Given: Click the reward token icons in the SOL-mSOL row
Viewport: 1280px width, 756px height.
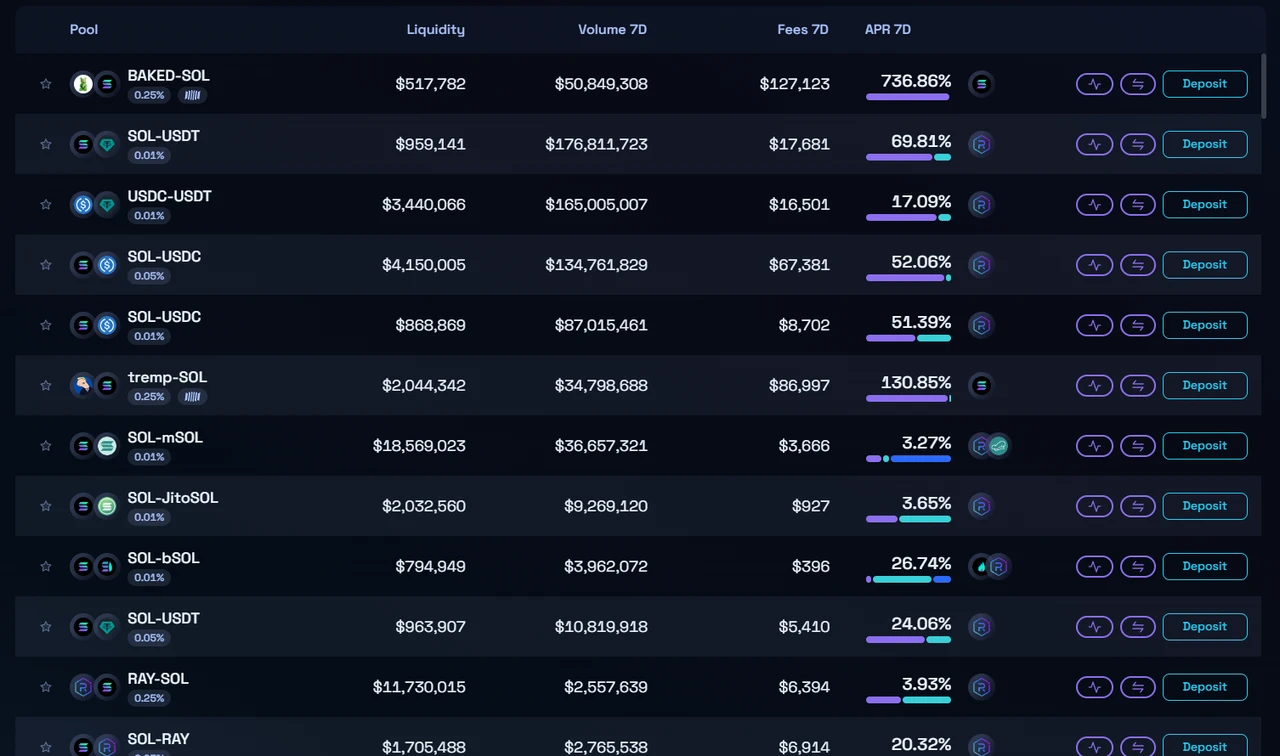Looking at the screenshot, I should tap(990, 446).
